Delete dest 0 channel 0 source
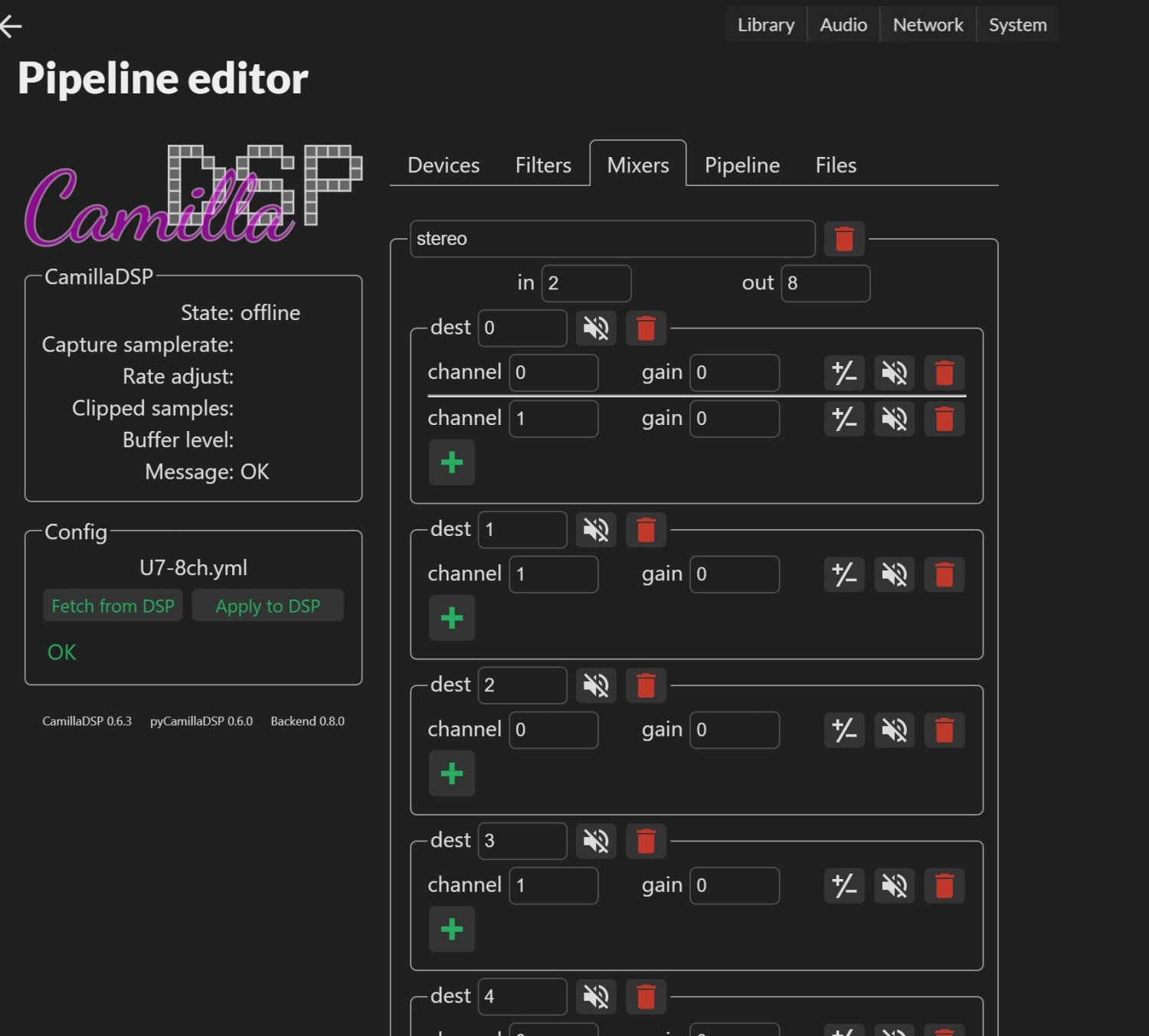This screenshot has width=1149, height=1036. 944,374
